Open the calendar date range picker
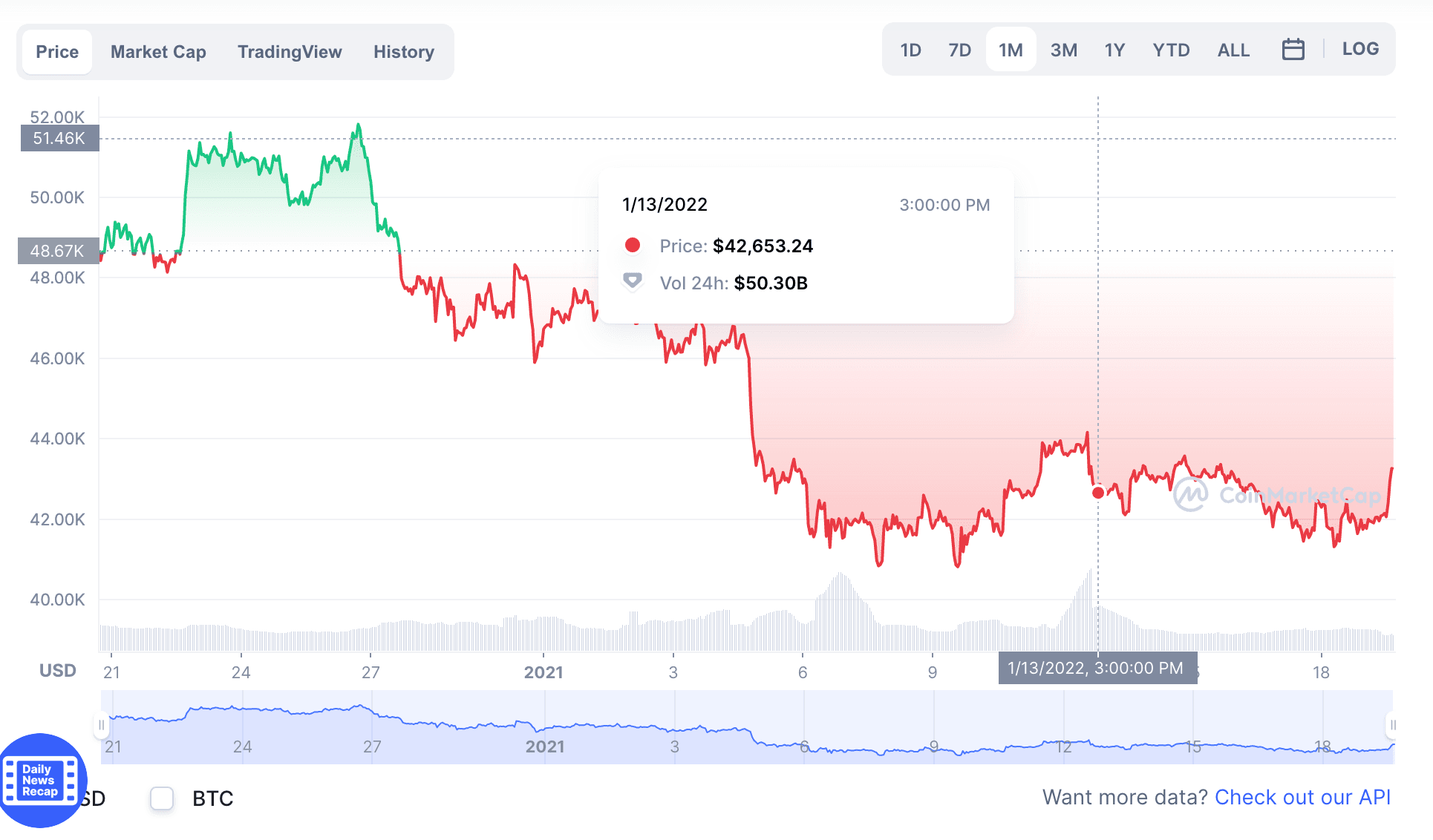1433x840 pixels. coord(1293,50)
